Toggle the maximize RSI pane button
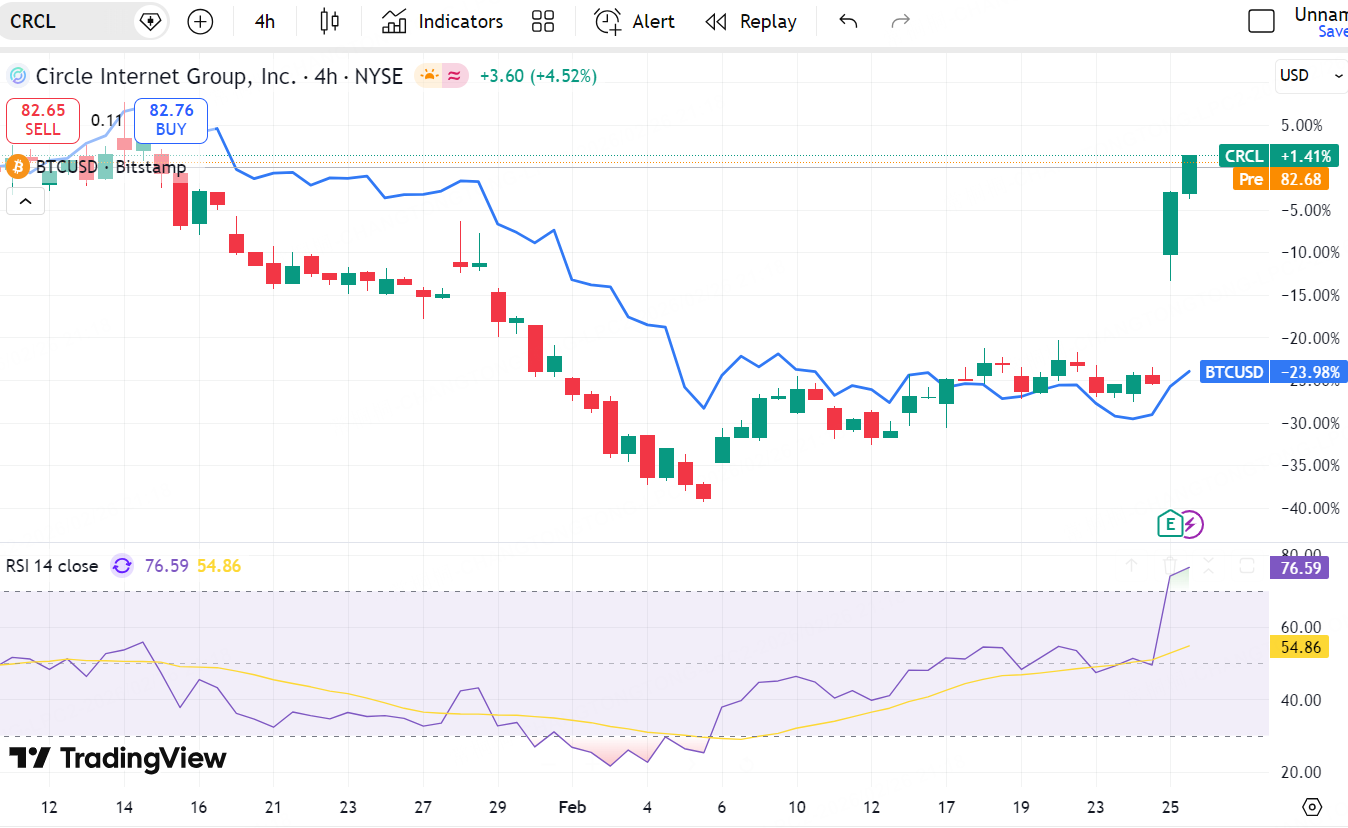Image resolution: width=1348 pixels, height=828 pixels. (x=1247, y=566)
